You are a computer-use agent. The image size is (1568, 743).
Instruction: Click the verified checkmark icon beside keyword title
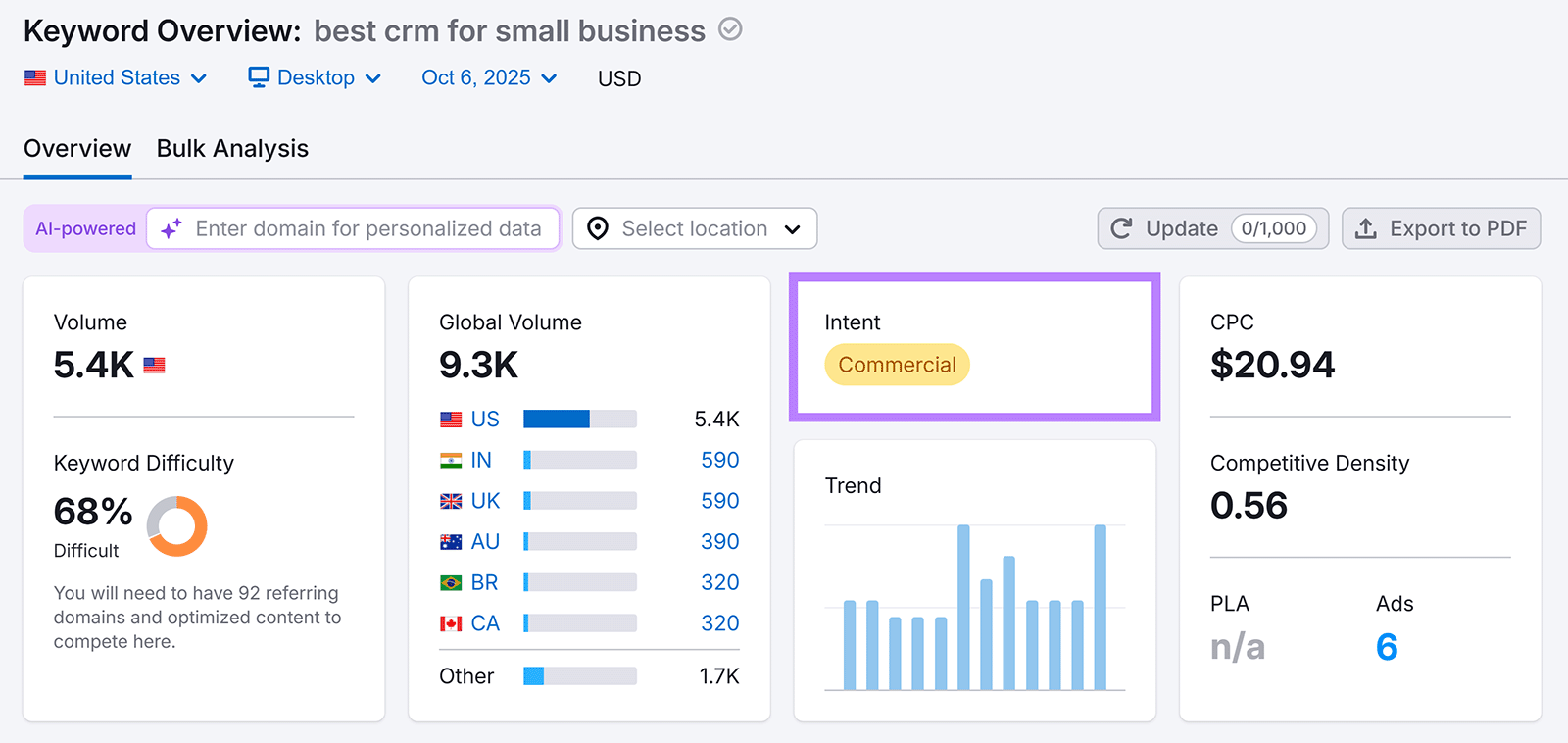[730, 29]
